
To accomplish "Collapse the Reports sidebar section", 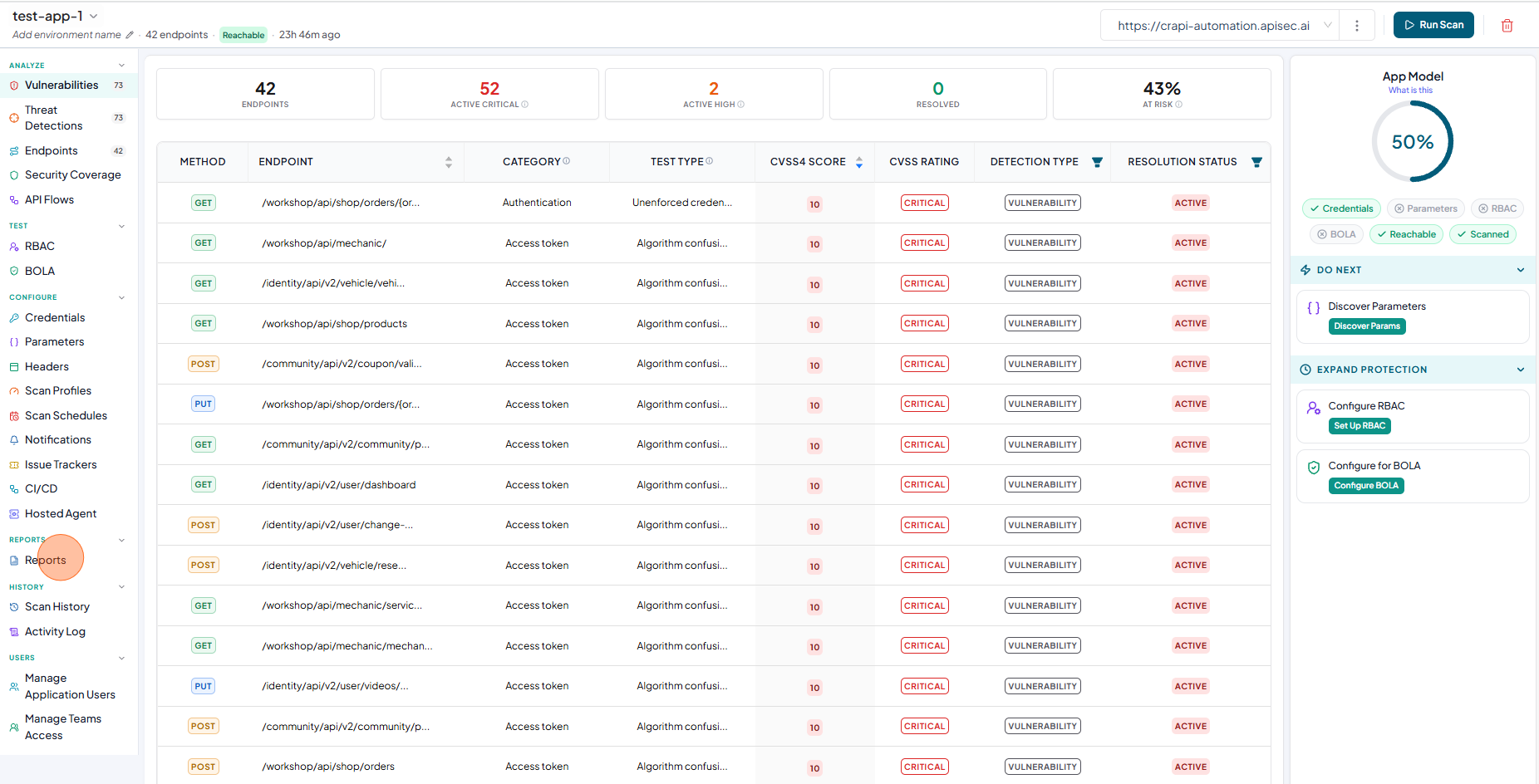I will click(x=121, y=540).
